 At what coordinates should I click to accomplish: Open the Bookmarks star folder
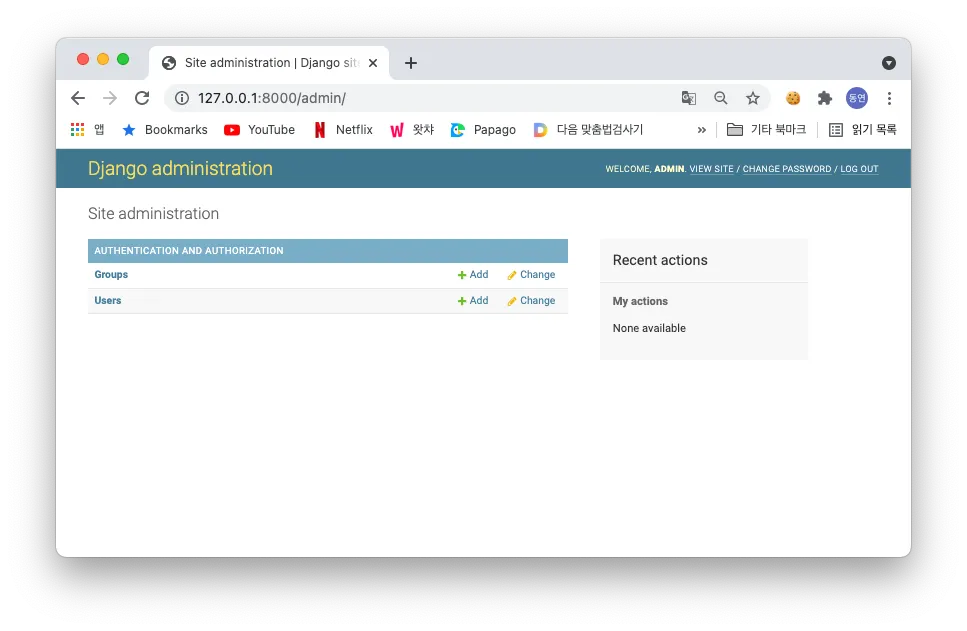pyautogui.click(x=165, y=130)
